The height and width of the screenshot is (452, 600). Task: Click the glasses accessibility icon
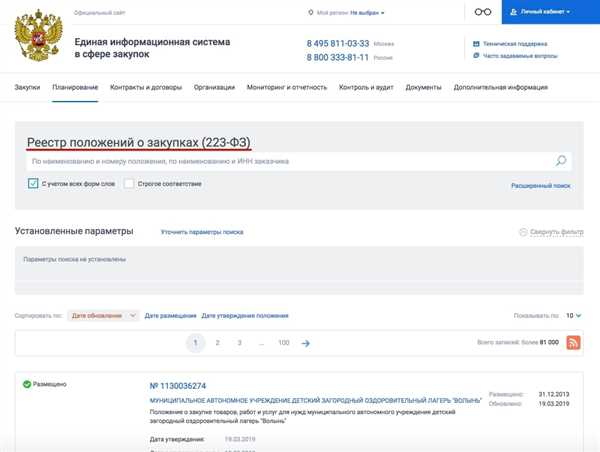(x=483, y=12)
